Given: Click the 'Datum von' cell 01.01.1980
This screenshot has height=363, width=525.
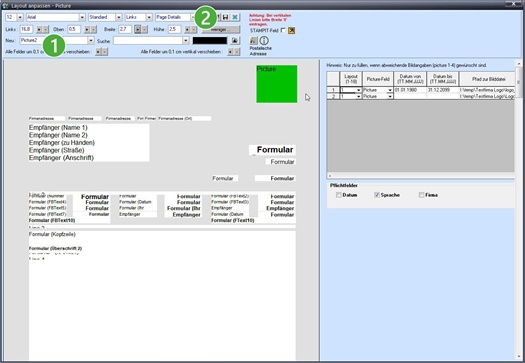Looking at the screenshot, I should [x=410, y=90].
